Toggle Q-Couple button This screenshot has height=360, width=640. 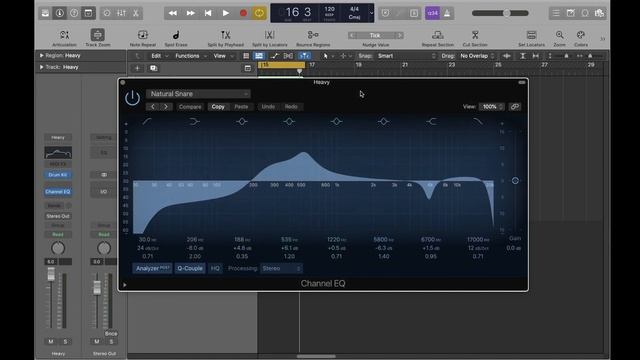190,269
